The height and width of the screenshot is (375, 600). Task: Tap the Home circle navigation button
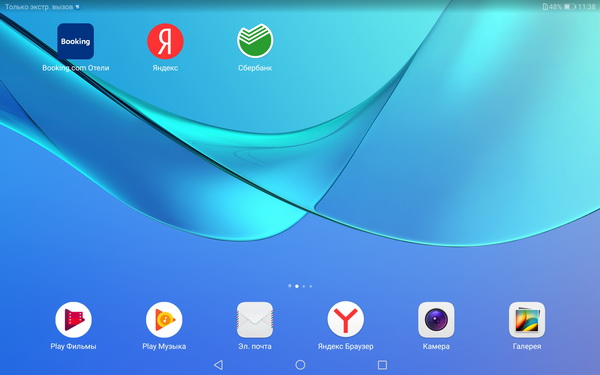[300, 365]
